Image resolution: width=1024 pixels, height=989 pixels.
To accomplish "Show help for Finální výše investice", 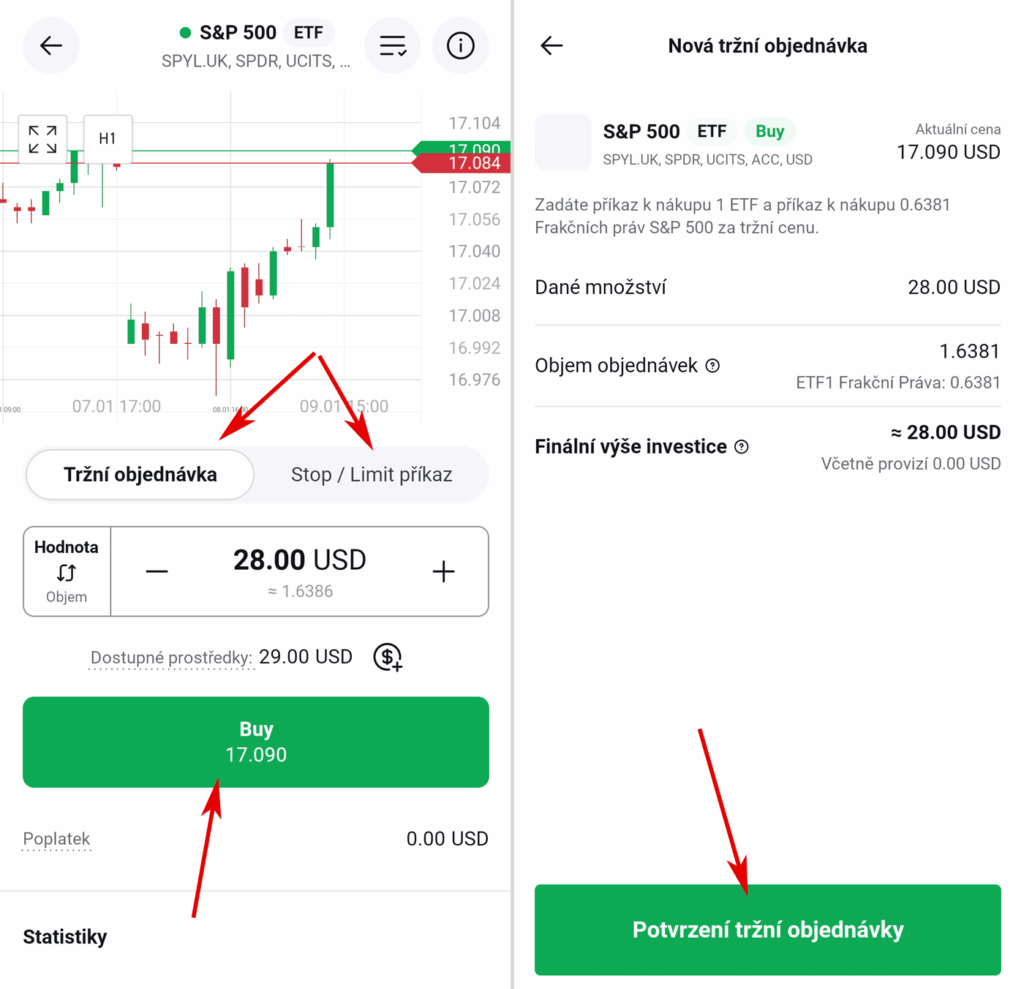I will [741, 447].
